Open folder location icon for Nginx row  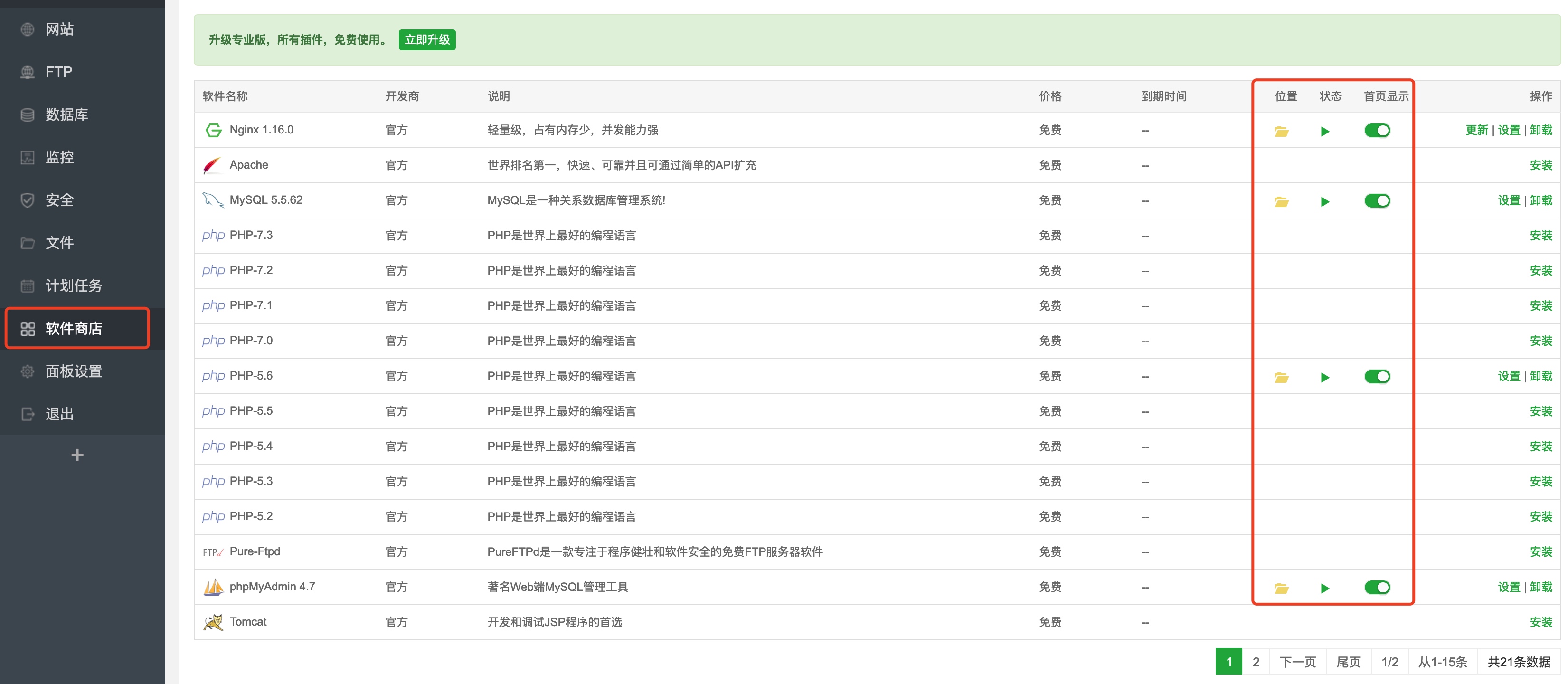point(1281,131)
